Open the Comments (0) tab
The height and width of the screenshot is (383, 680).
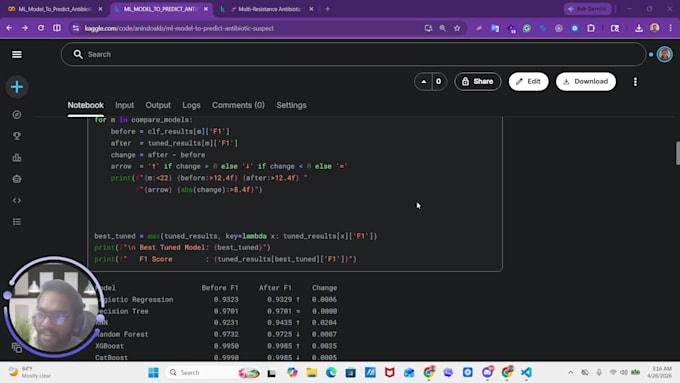pos(238,105)
